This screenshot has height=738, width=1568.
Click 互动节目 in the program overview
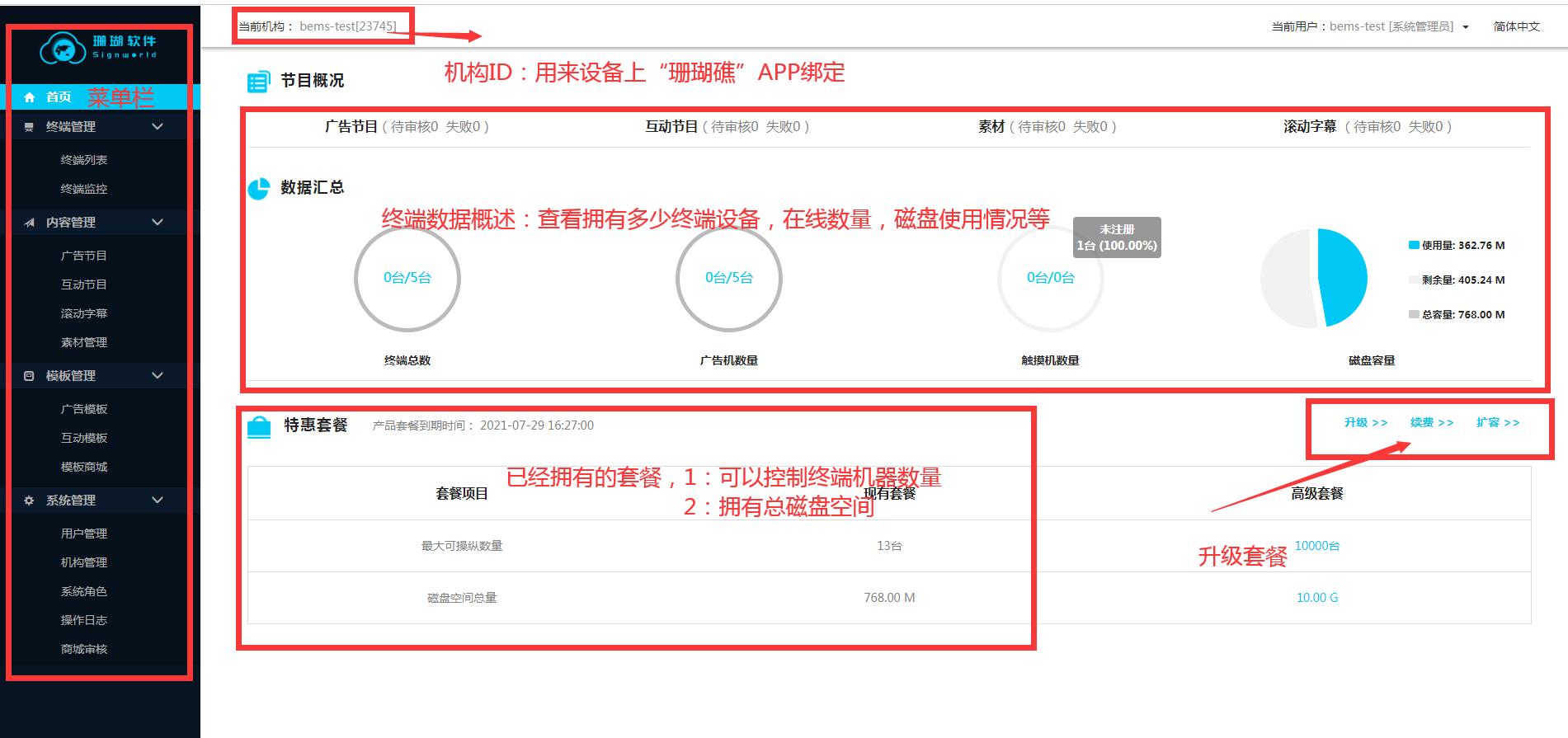coord(671,127)
